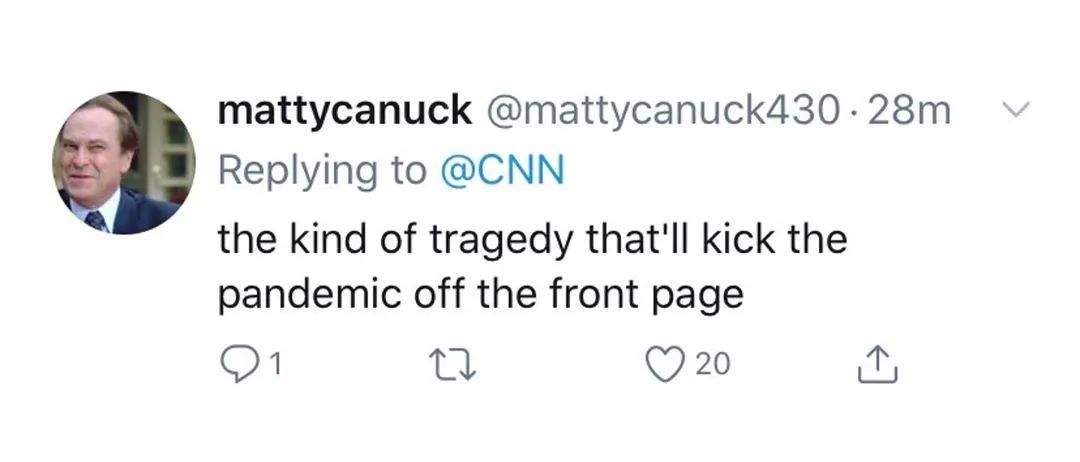Open the tweet via the 28m timestamp

coord(909,110)
